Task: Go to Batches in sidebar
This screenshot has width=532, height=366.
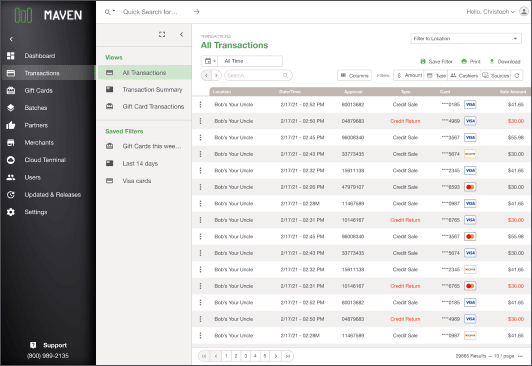Action: [x=36, y=108]
